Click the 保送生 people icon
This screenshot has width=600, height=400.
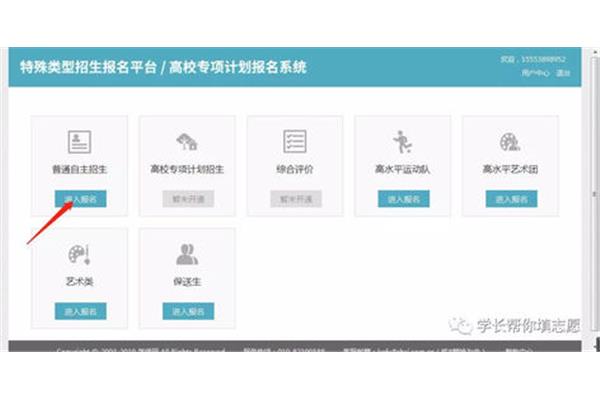pos(187,255)
